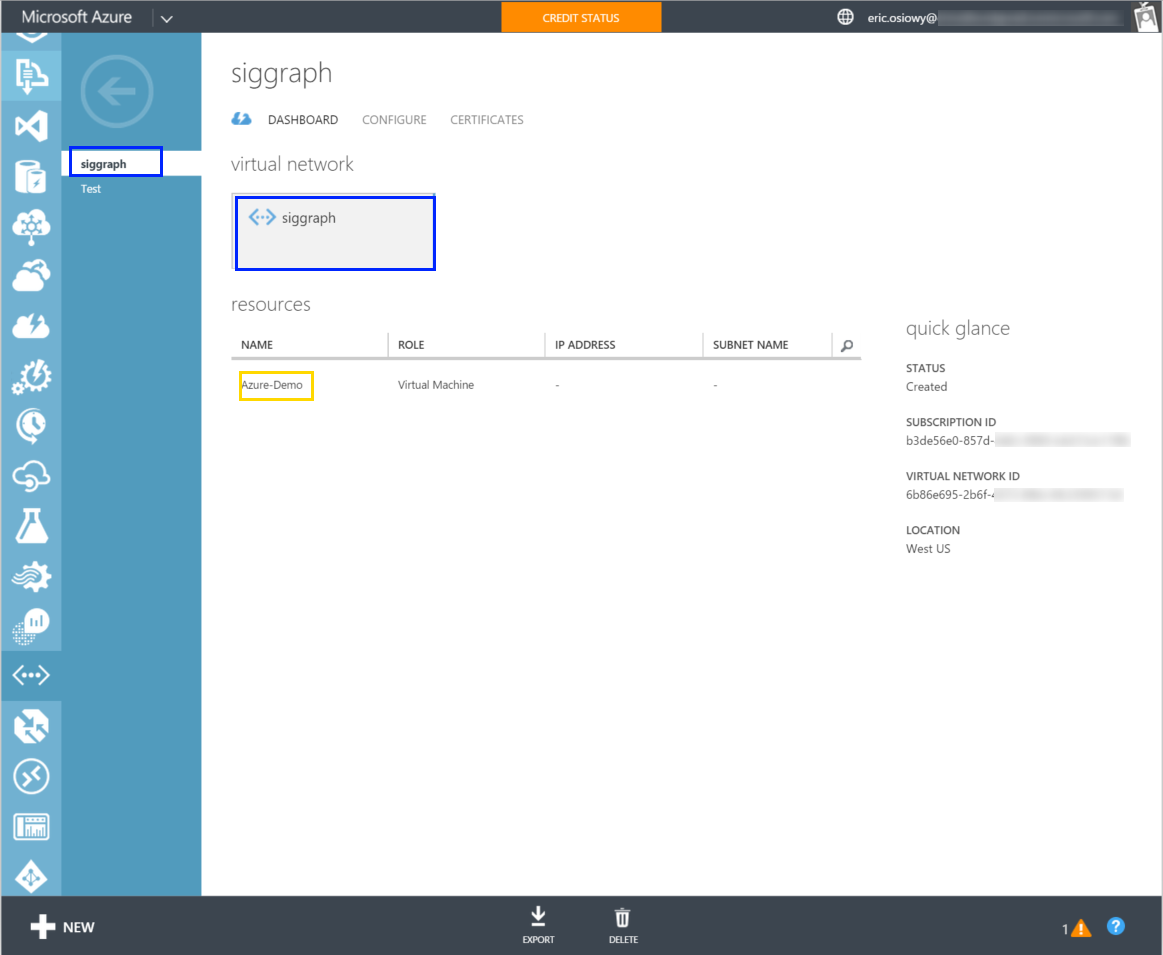This screenshot has height=955, width=1163.
Task: Click the CREDIT STATUS button
Action: [581, 18]
